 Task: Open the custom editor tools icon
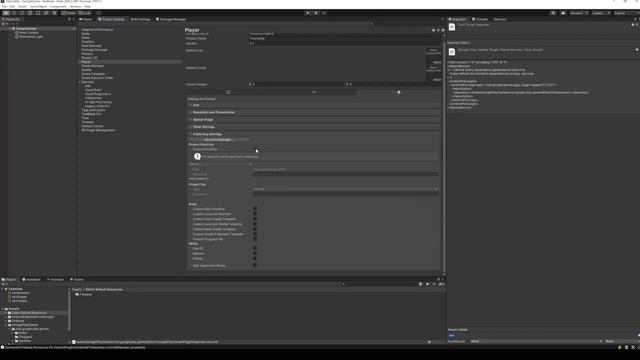[x=54, y=13]
